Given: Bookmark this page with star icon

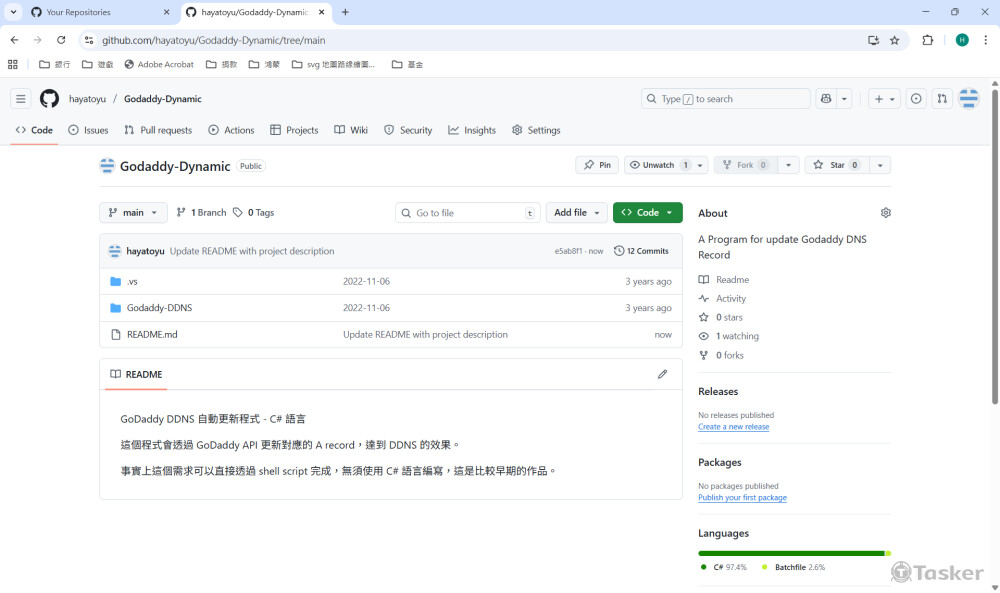Looking at the screenshot, I should (x=894, y=40).
